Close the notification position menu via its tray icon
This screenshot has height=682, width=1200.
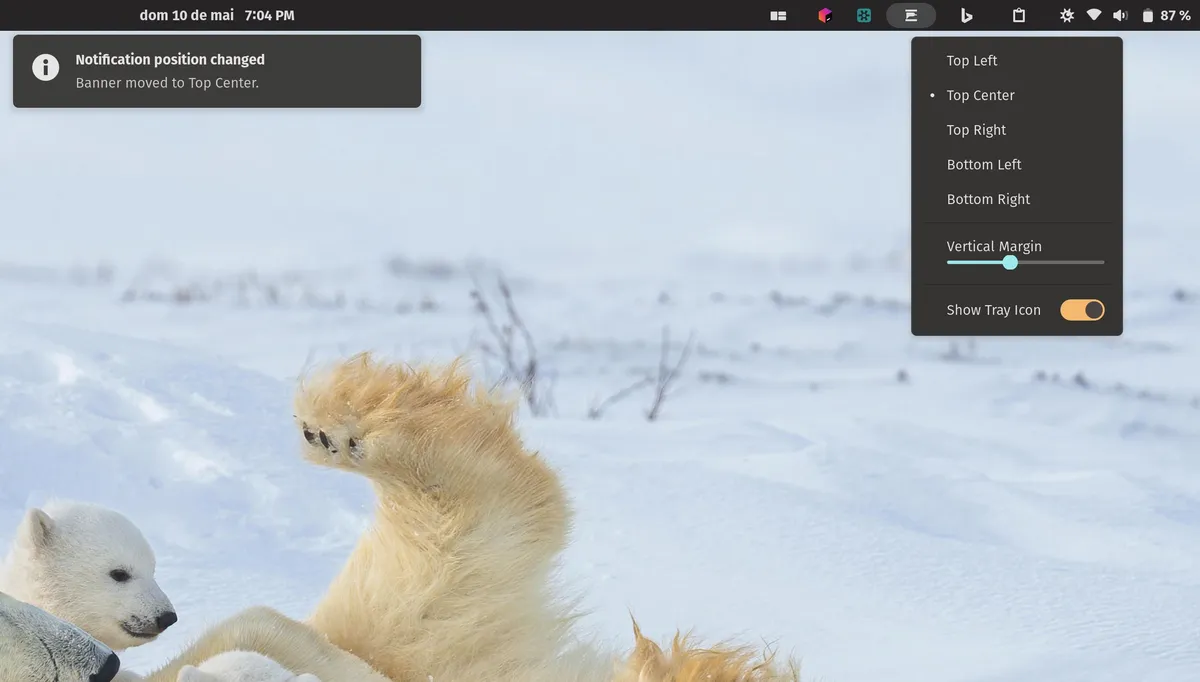coord(911,15)
